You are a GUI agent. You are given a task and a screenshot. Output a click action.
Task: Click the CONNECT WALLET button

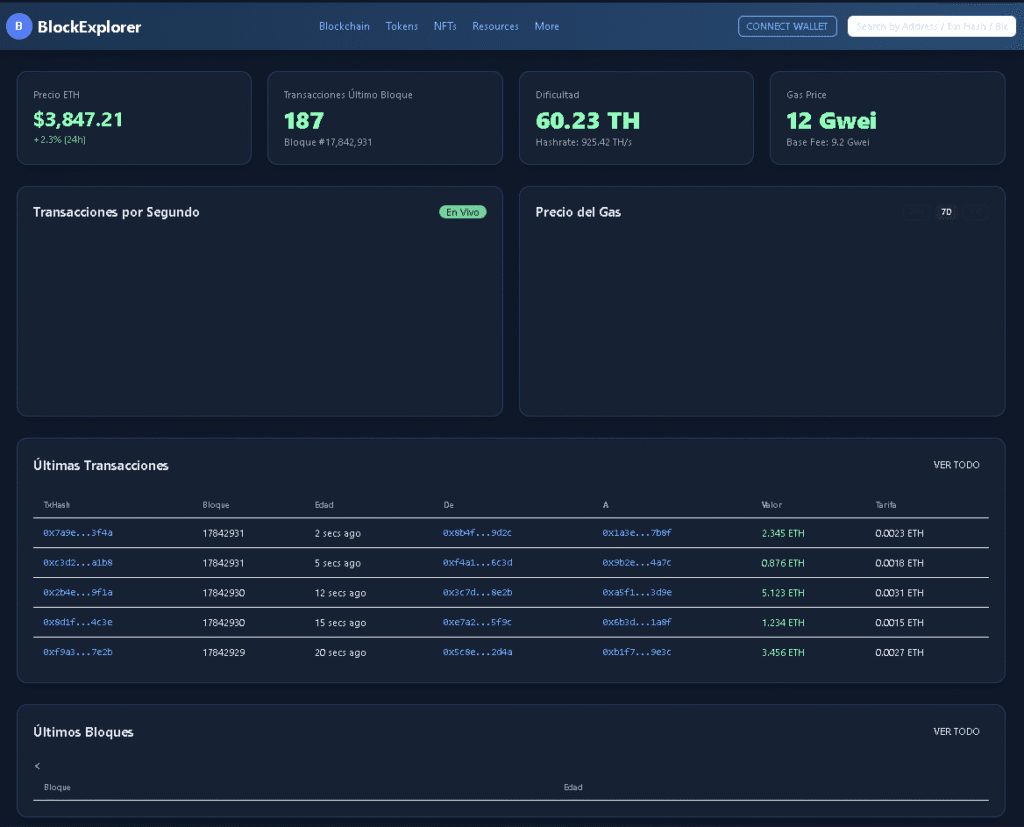coord(787,26)
